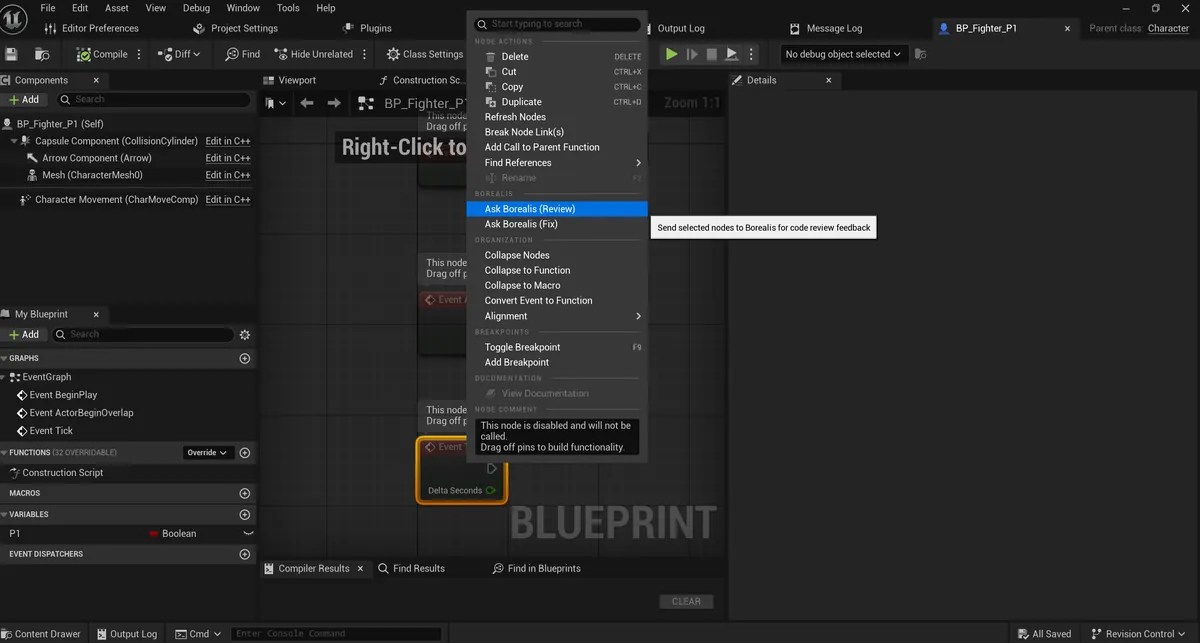Switch to the Plugins tab
Viewport: 1200px width, 643px height.
pos(368,28)
